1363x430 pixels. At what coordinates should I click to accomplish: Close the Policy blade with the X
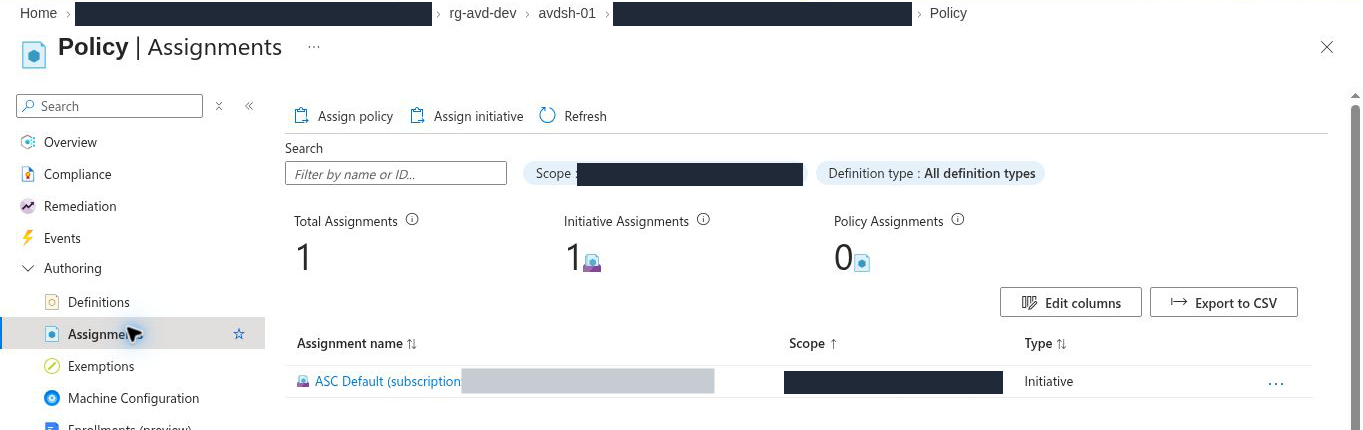pos(1327,47)
